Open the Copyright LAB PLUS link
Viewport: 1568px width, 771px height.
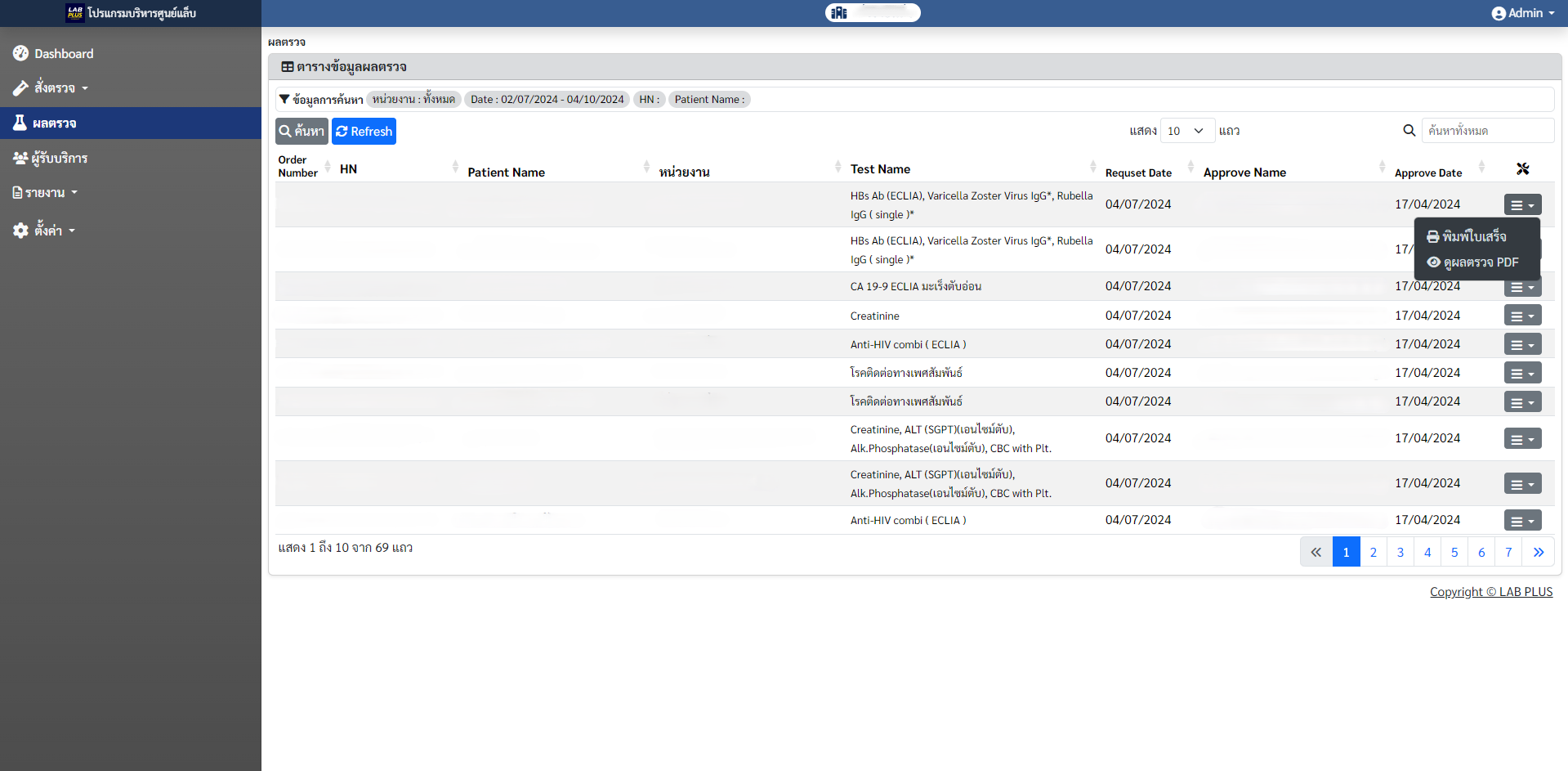tap(1490, 592)
